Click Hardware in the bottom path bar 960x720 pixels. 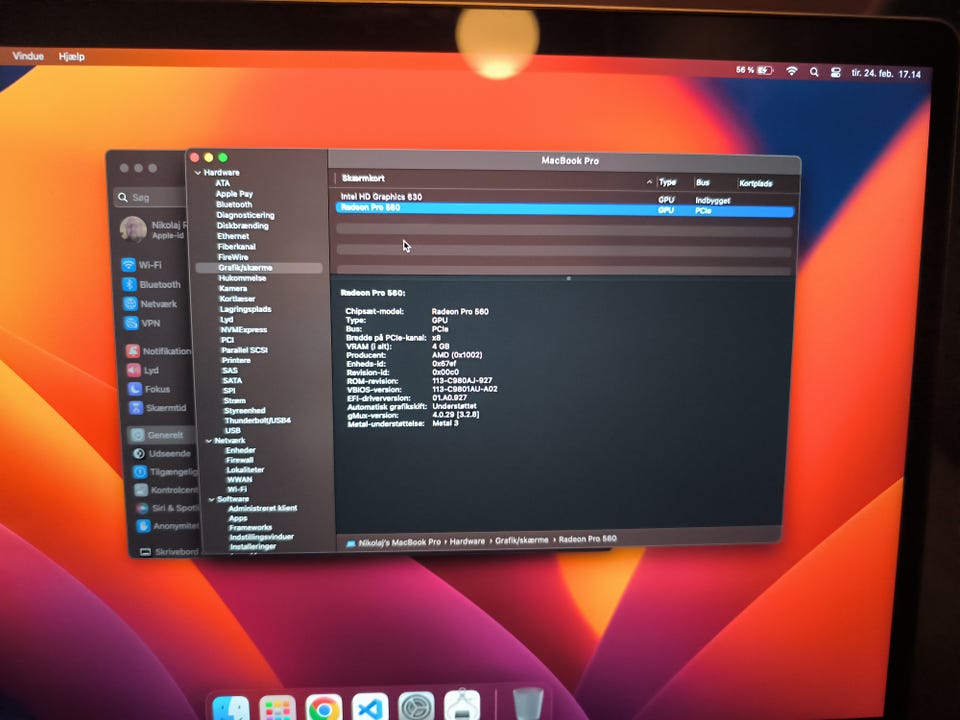tap(467, 541)
